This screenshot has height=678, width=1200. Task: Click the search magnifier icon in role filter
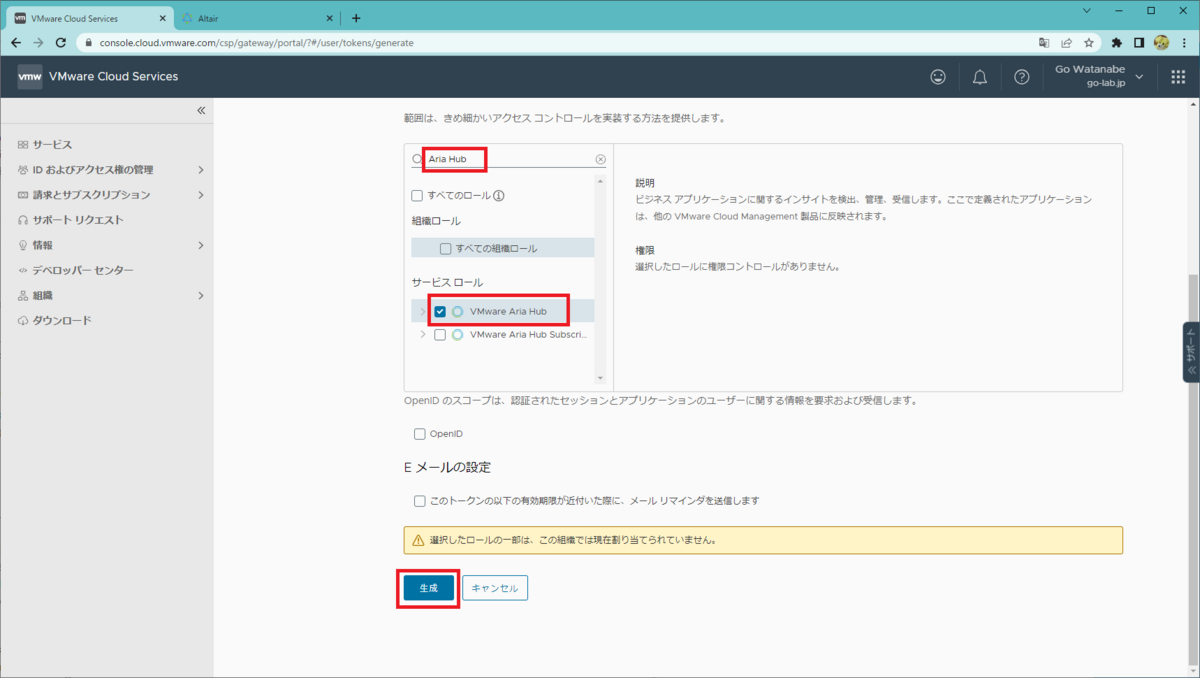pyautogui.click(x=417, y=159)
